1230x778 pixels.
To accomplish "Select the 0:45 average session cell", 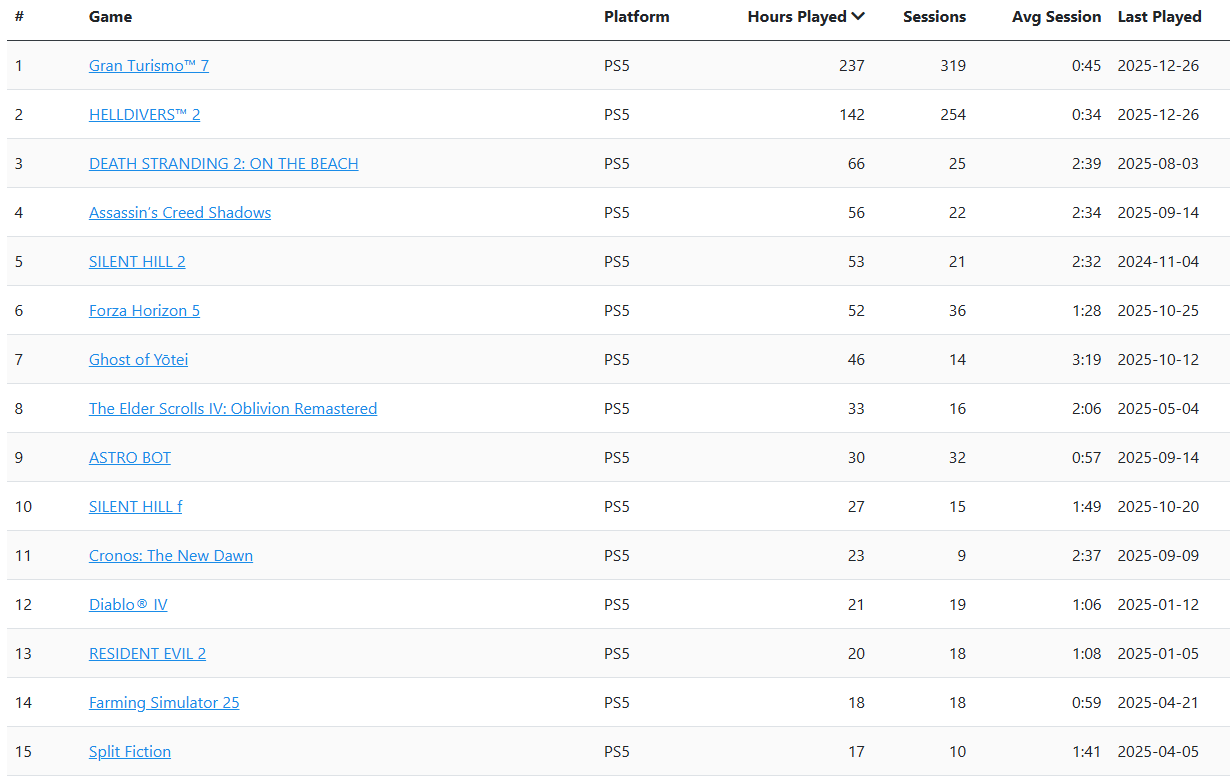I will [x=1086, y=66].
